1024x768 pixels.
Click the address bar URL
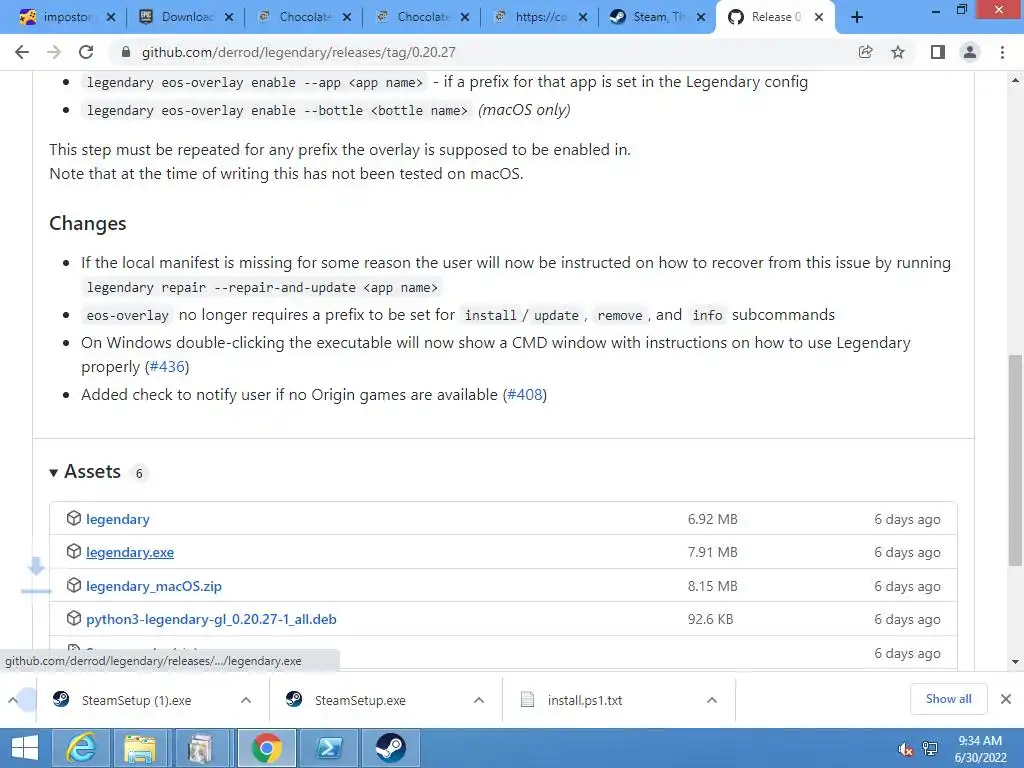tap(298, 52)
